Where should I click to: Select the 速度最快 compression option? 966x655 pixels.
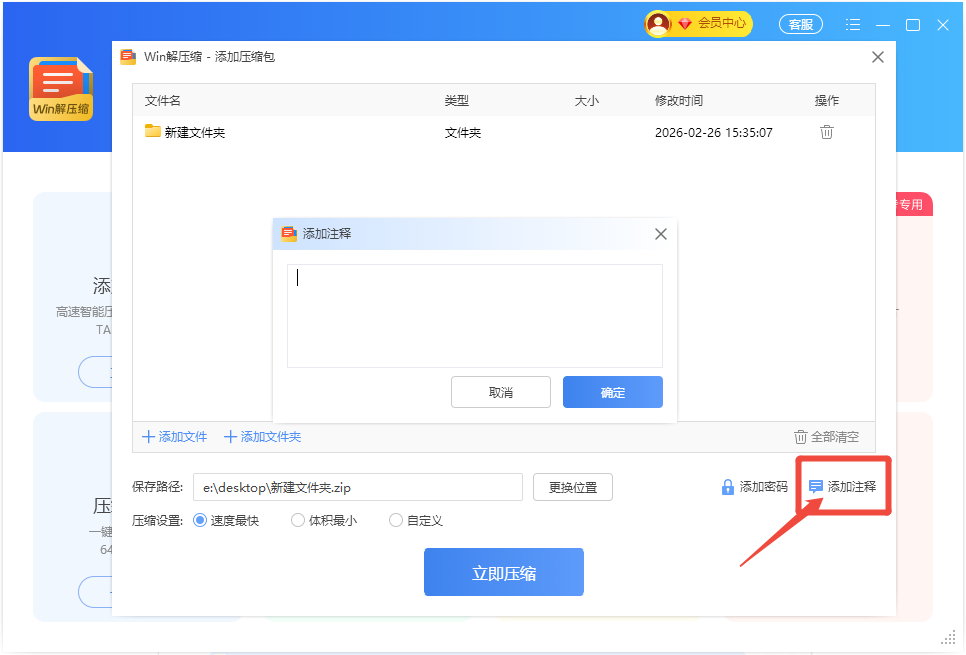200,520
